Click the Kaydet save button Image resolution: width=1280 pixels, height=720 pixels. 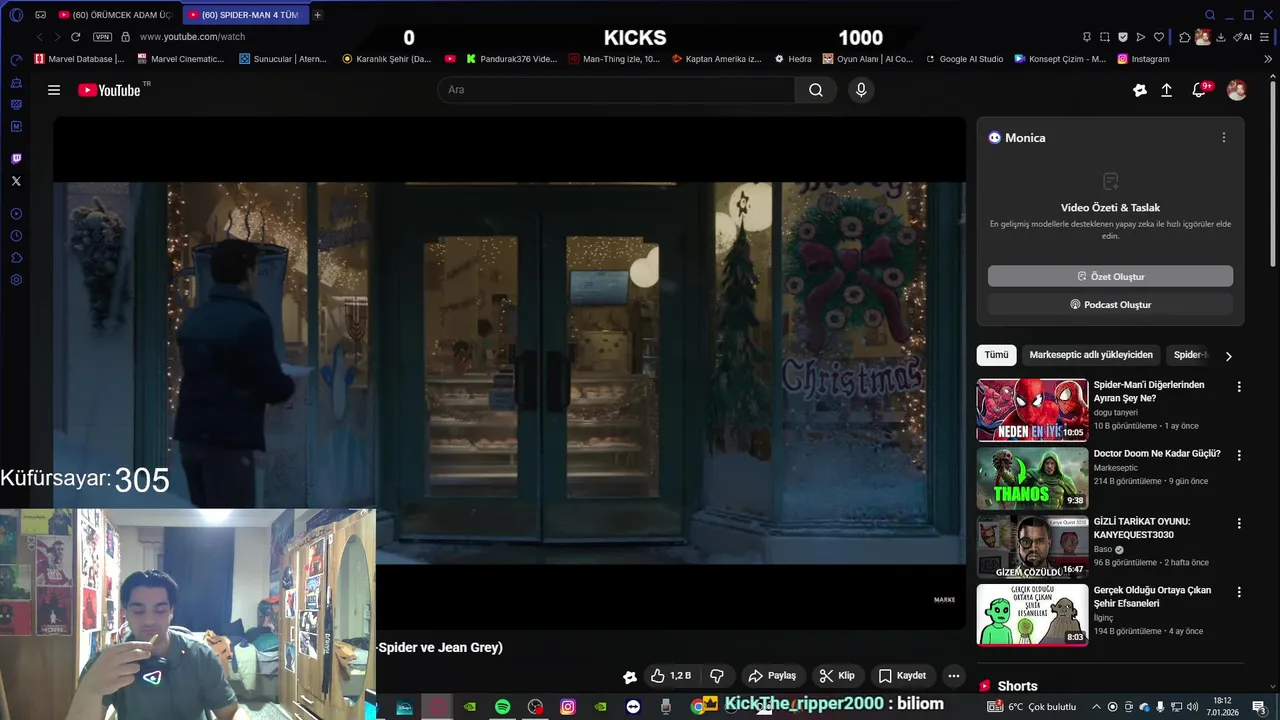902,676
